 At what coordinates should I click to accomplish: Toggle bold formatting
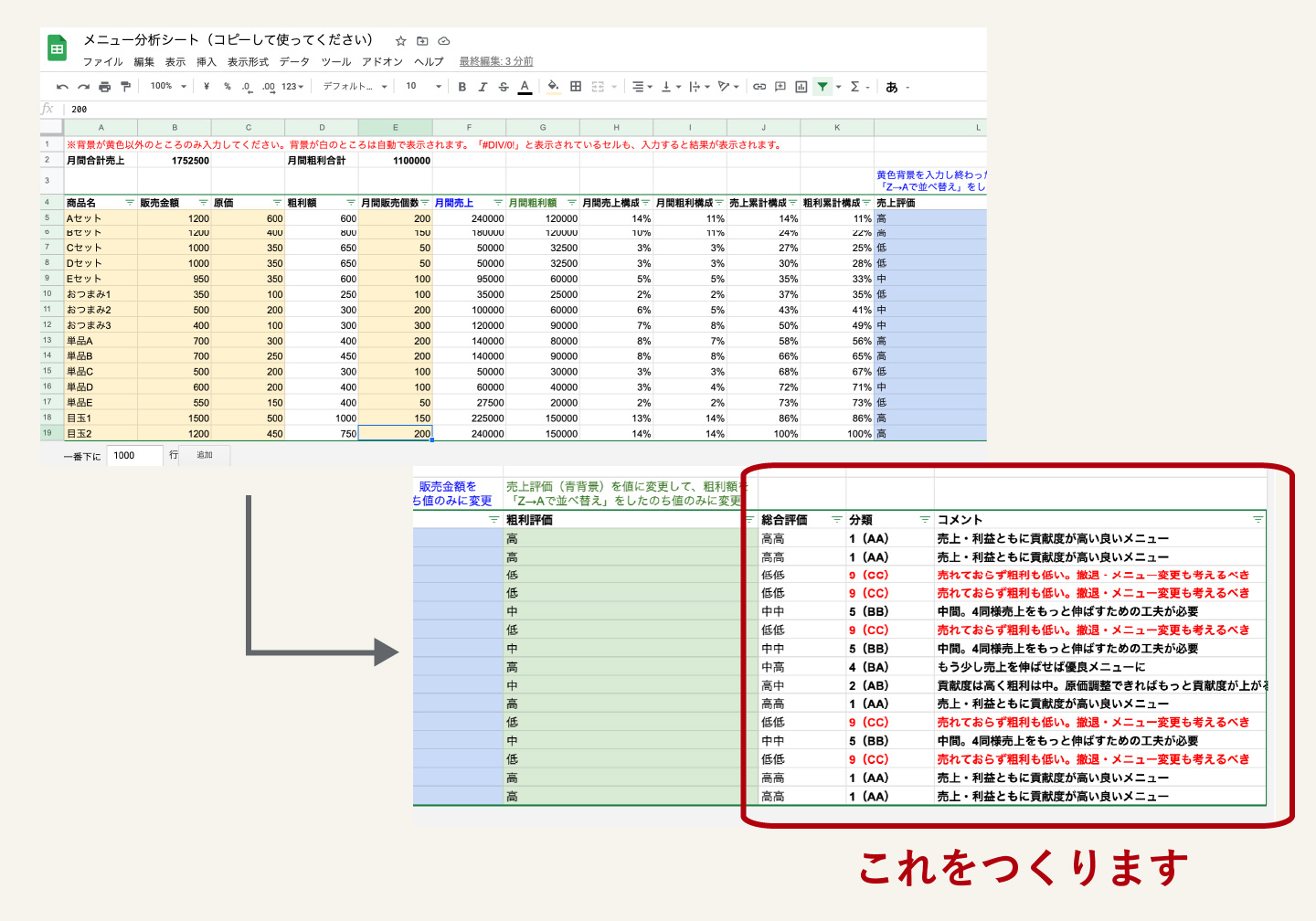point(462,87)
